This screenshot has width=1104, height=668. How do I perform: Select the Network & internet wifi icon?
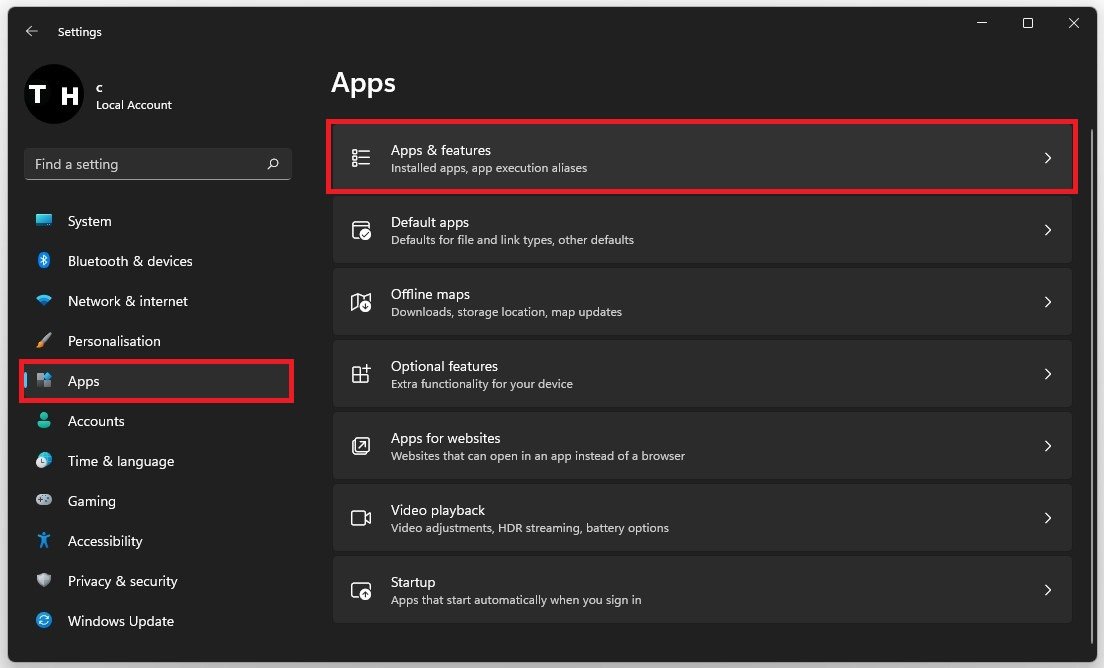pos(44,301)
